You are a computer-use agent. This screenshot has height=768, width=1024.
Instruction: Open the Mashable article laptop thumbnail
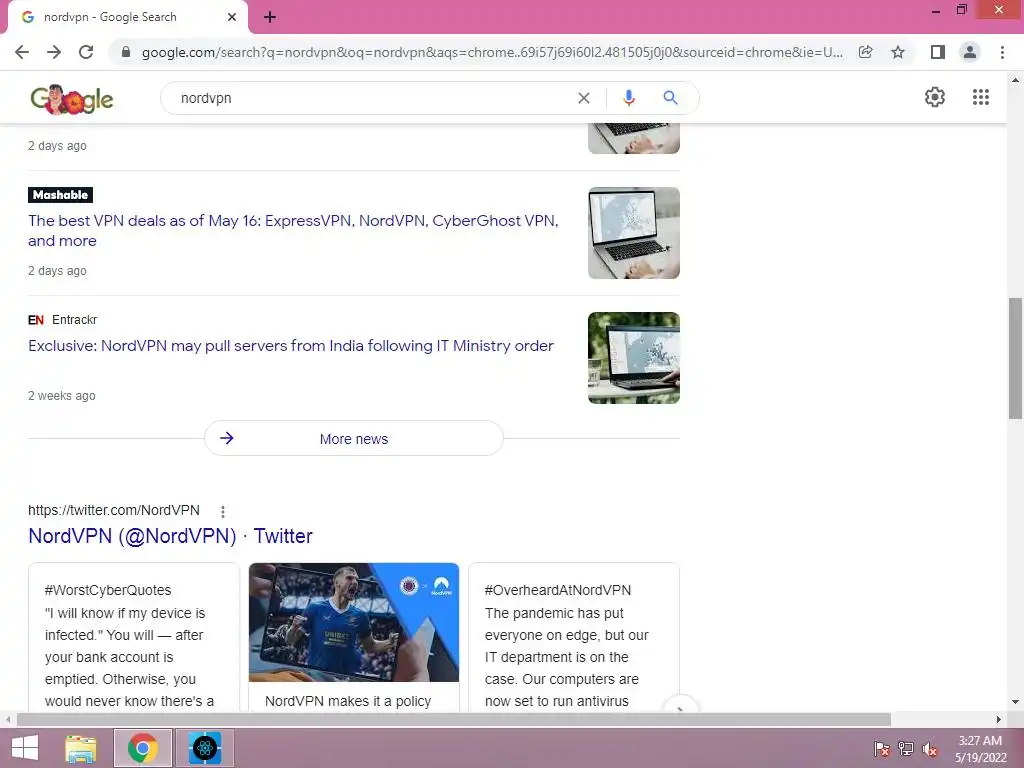(633, 233)
